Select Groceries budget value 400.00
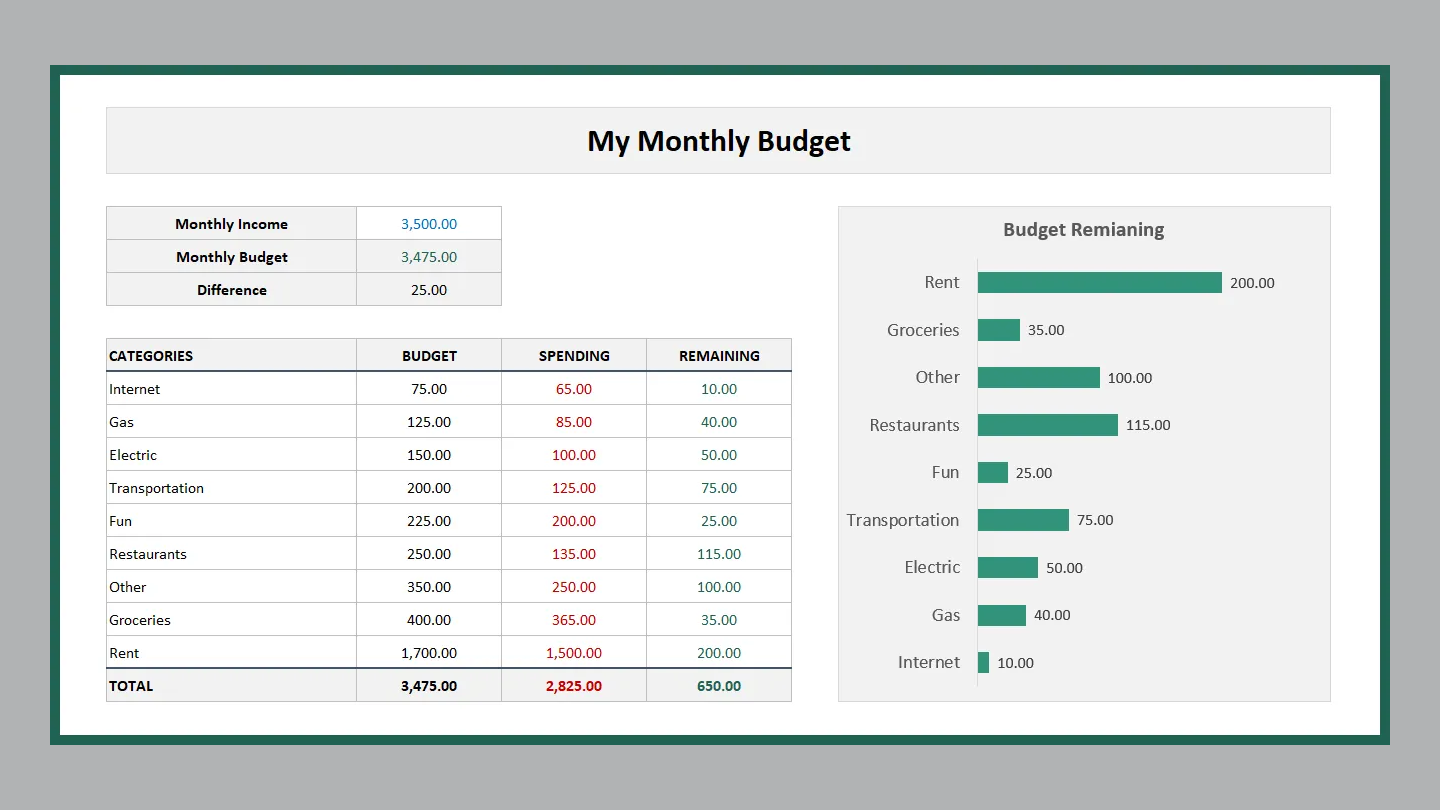The image size is (1440, 810). (429, 620)
